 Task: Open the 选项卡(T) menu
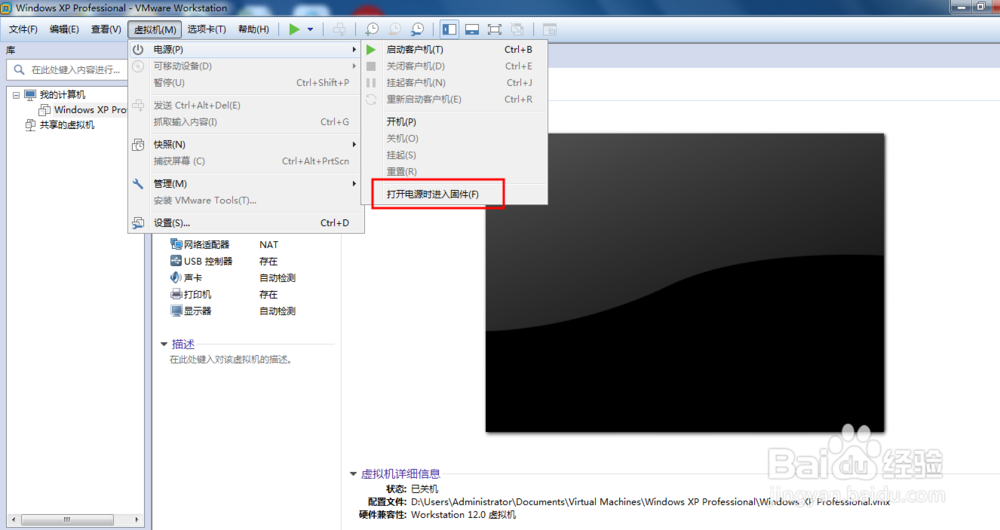[x=207, y=29]
